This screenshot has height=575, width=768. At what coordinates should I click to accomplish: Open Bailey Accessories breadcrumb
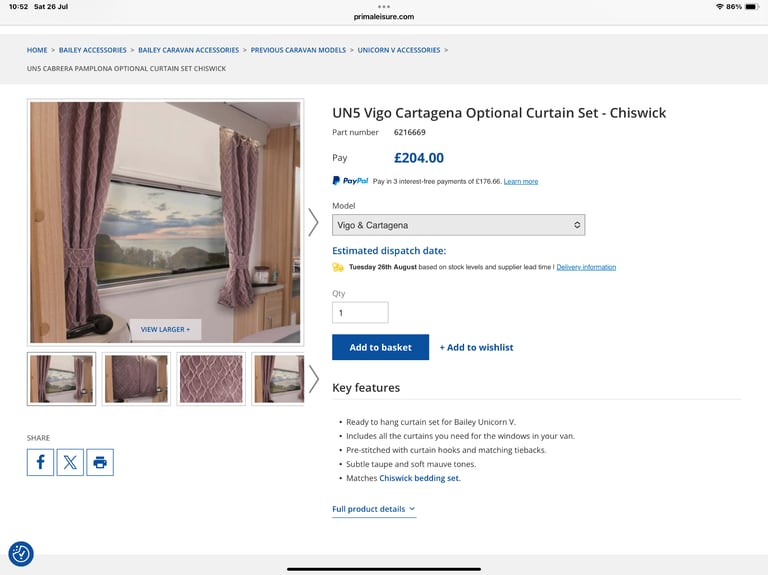point(93,50)
